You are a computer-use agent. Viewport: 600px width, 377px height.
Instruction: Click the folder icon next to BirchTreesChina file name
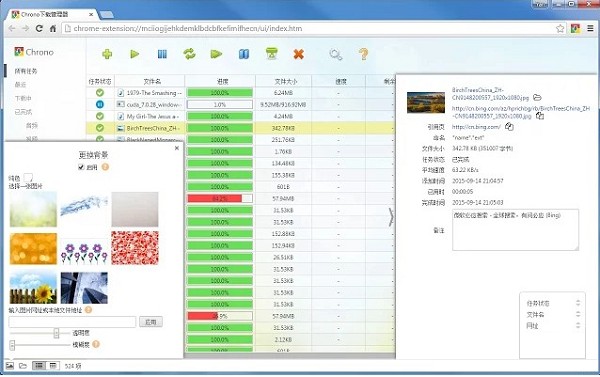pyautogui.click(x=537, y=98)
